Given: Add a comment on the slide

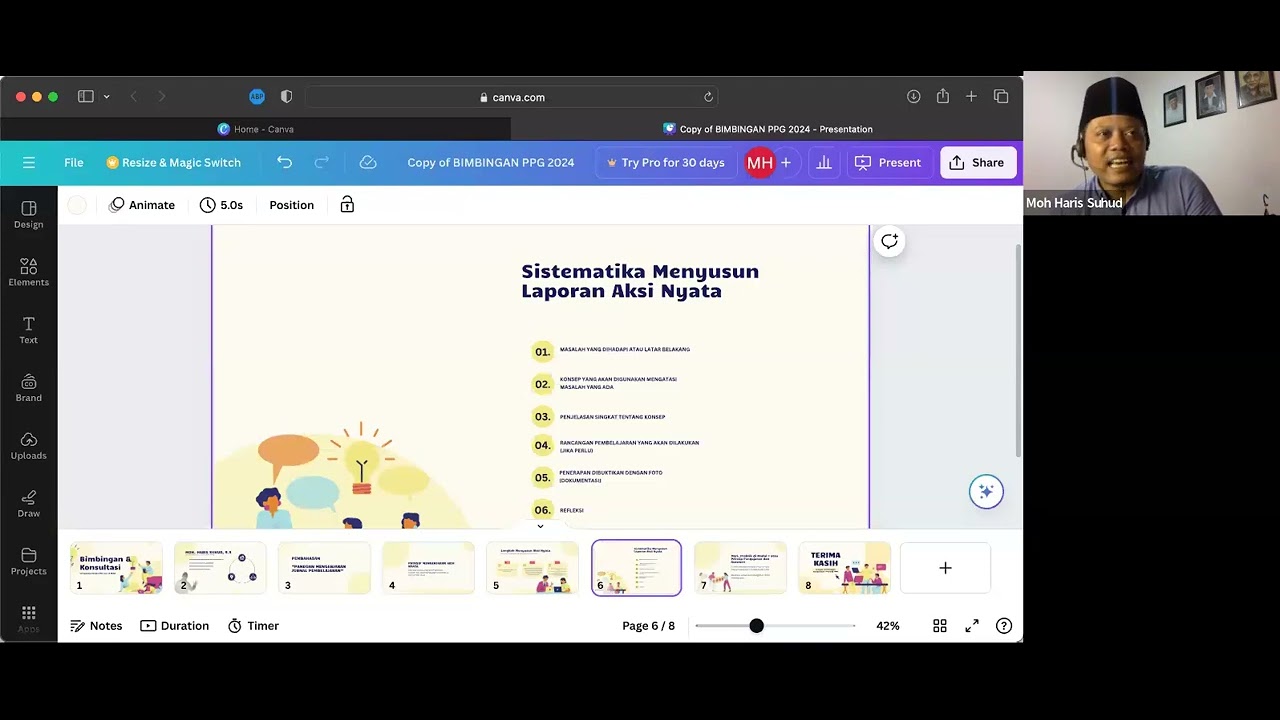Looking at the screenshot, I should click(x=889, y=241).
